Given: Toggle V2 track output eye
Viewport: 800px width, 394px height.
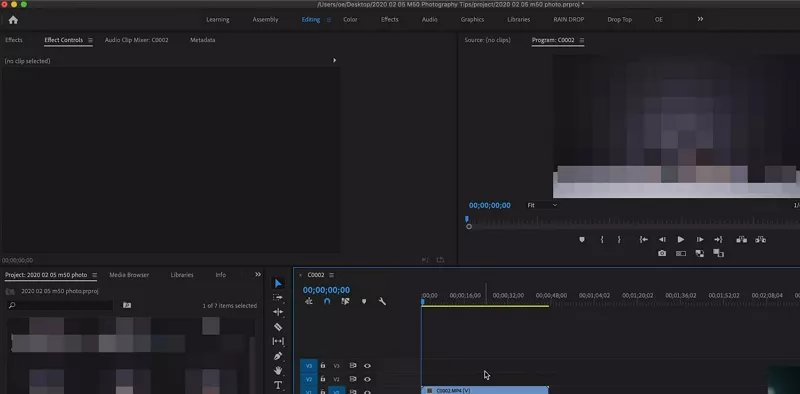Looking at the screenshot, I should 367,379.
